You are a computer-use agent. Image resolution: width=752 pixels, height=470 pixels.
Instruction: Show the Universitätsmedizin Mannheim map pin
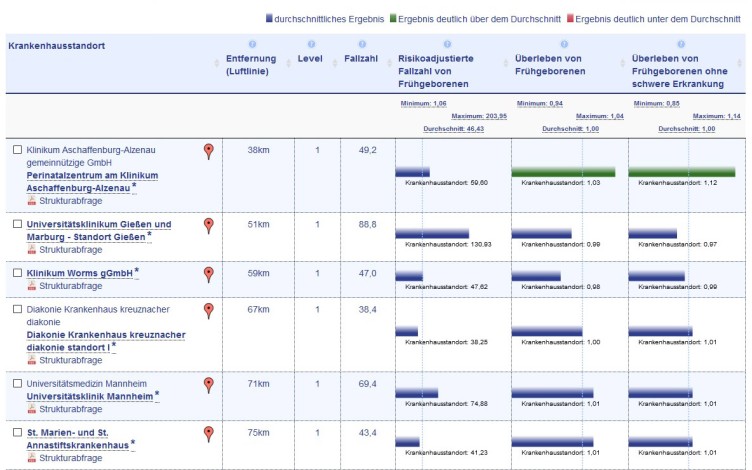(x=209, y=385)
